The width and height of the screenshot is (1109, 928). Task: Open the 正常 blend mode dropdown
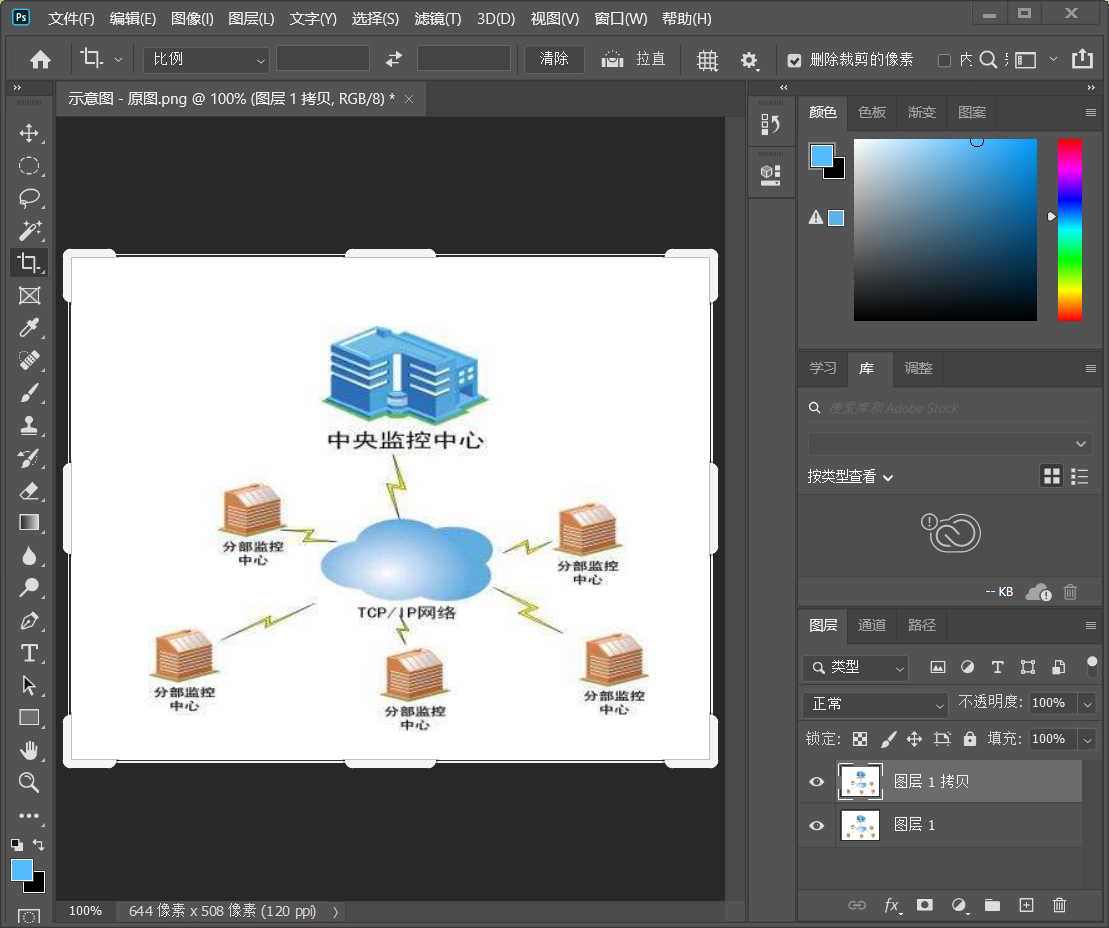873,704
